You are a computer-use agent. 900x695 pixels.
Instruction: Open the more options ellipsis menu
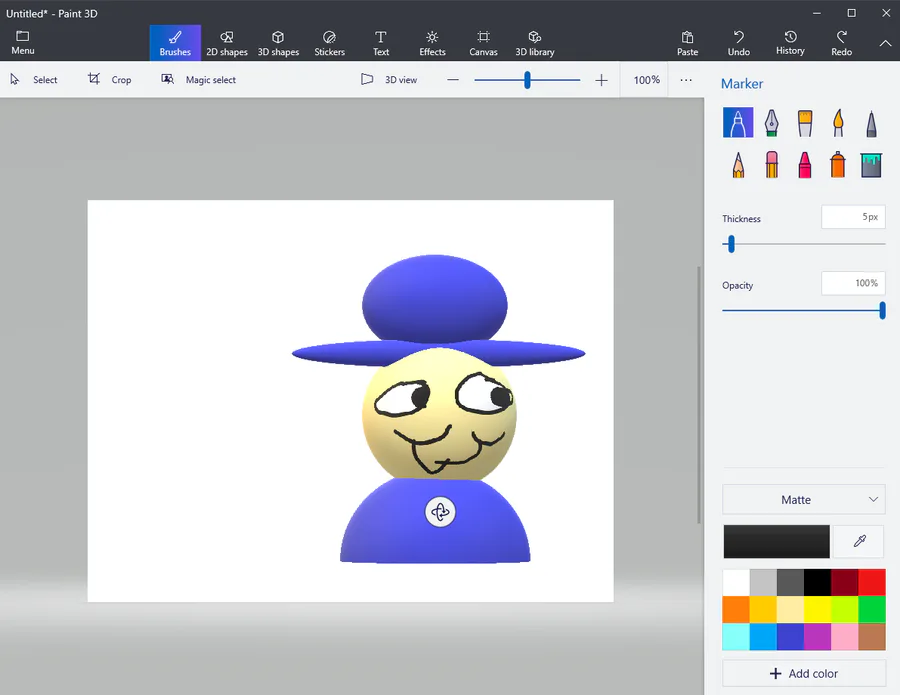686,80
